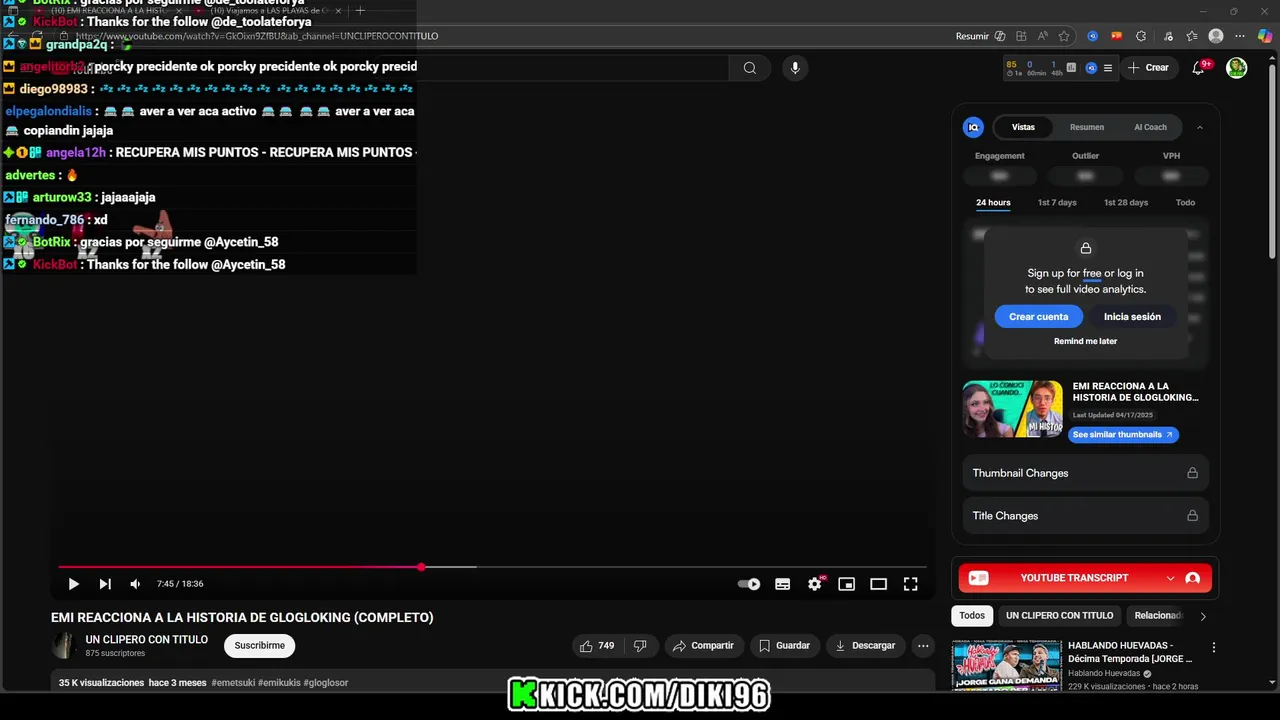Open split screen icon in address bar

click(x=1021, y=36)
